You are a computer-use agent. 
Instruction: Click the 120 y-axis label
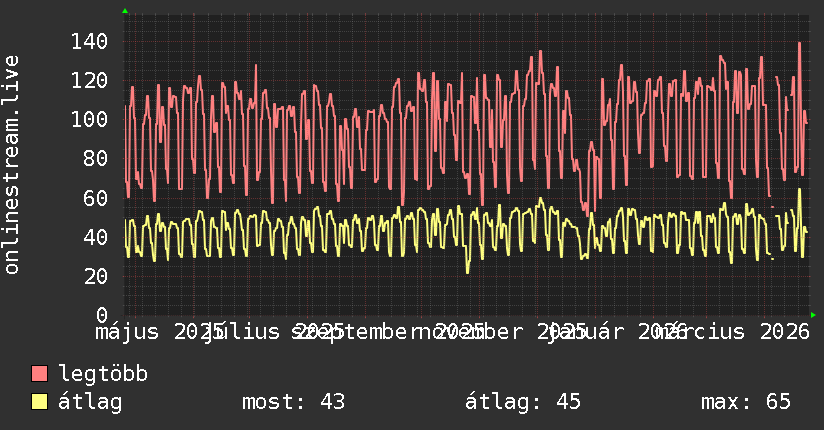click(89, 80)
